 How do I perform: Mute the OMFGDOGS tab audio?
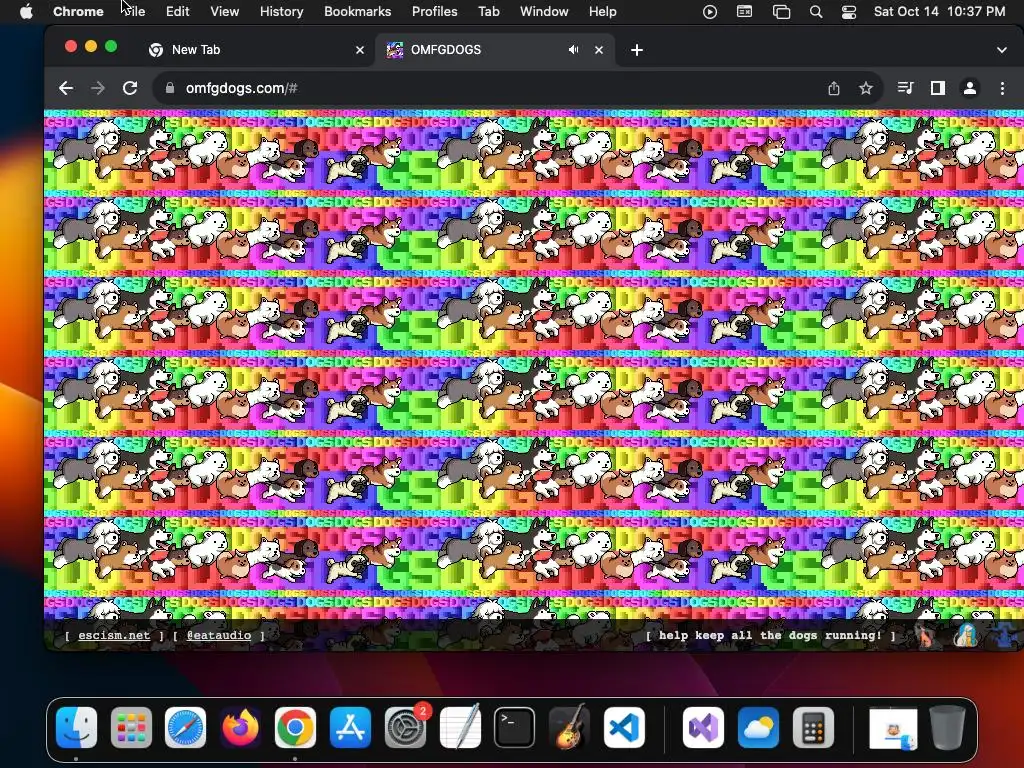(x=573, y=50)
